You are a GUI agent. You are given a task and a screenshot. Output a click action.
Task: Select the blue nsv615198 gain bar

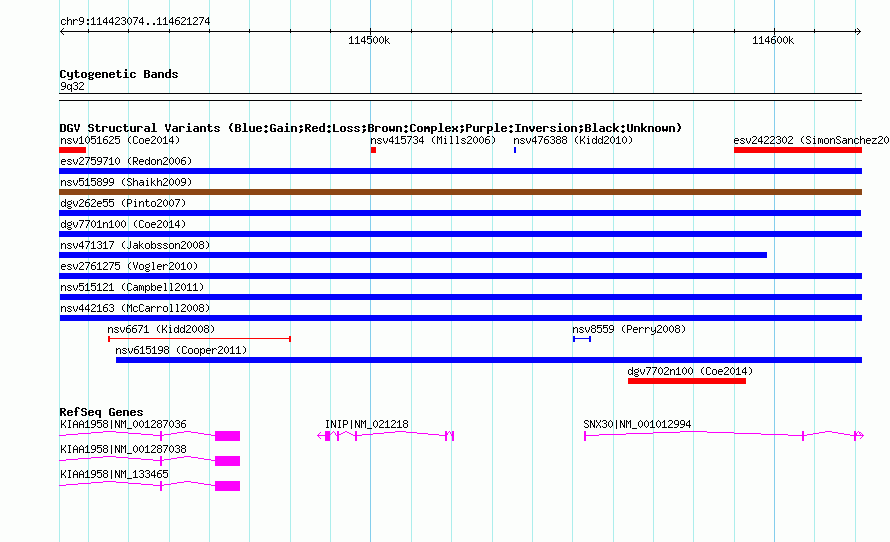pyautogui.click(x=489, y=360)
